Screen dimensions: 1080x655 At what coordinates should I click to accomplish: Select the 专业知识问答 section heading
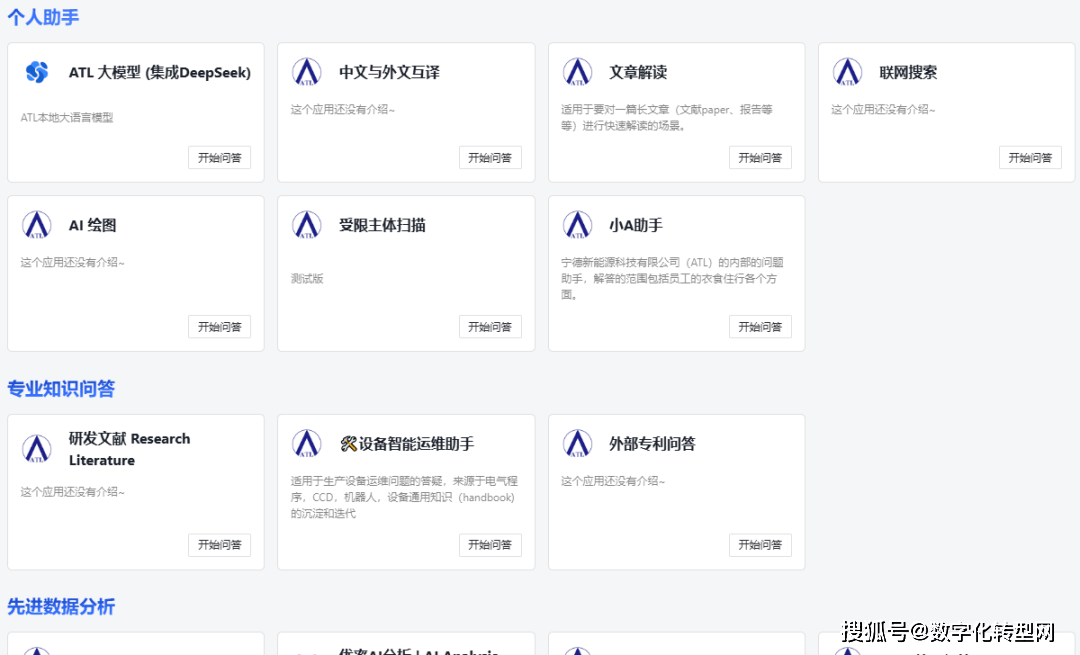pyautogui.click(x=61, y=389)
